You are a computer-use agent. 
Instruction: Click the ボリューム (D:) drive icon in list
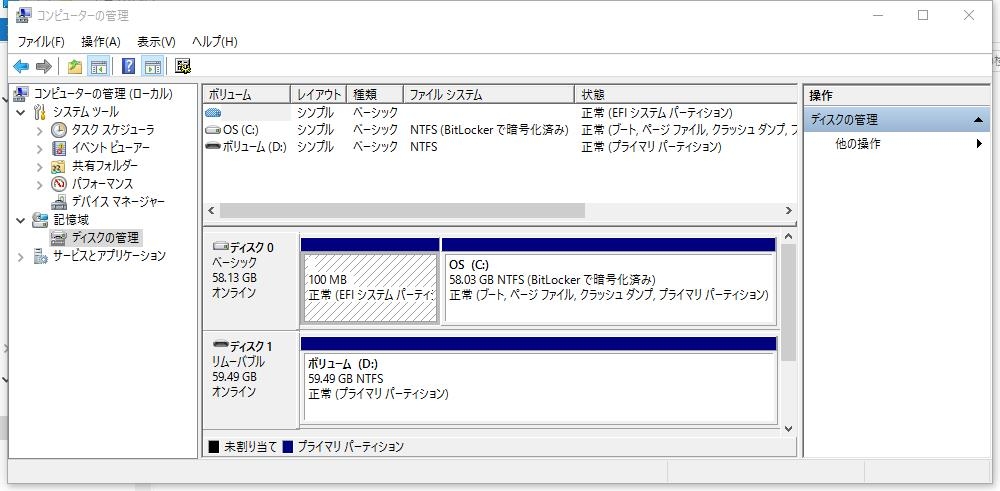[x=213, y=147]
